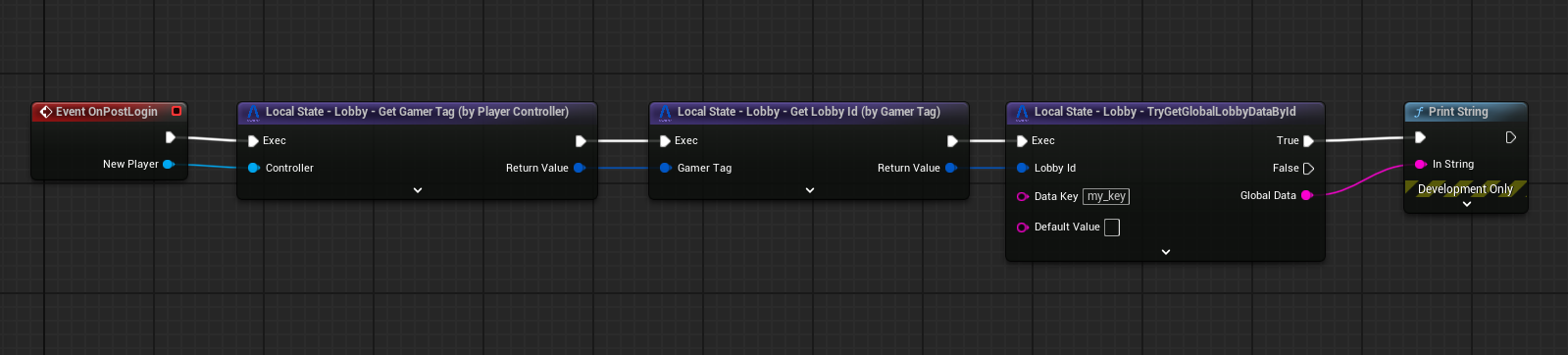Viewport: 1568px width, 355px height.
Task: Click the Lobby Id pin label
Action: pos(1055,168)
